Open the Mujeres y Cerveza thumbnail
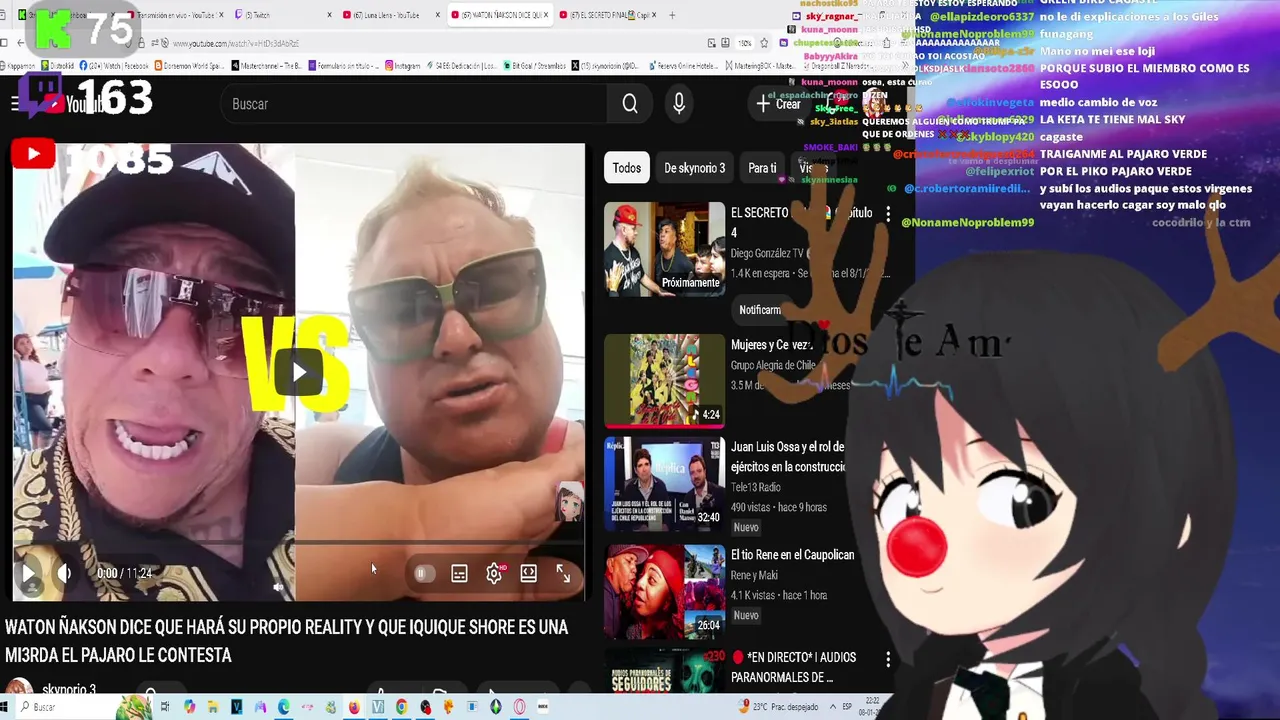This screenshot has width=1280, height=720. [x=664, y=380]
